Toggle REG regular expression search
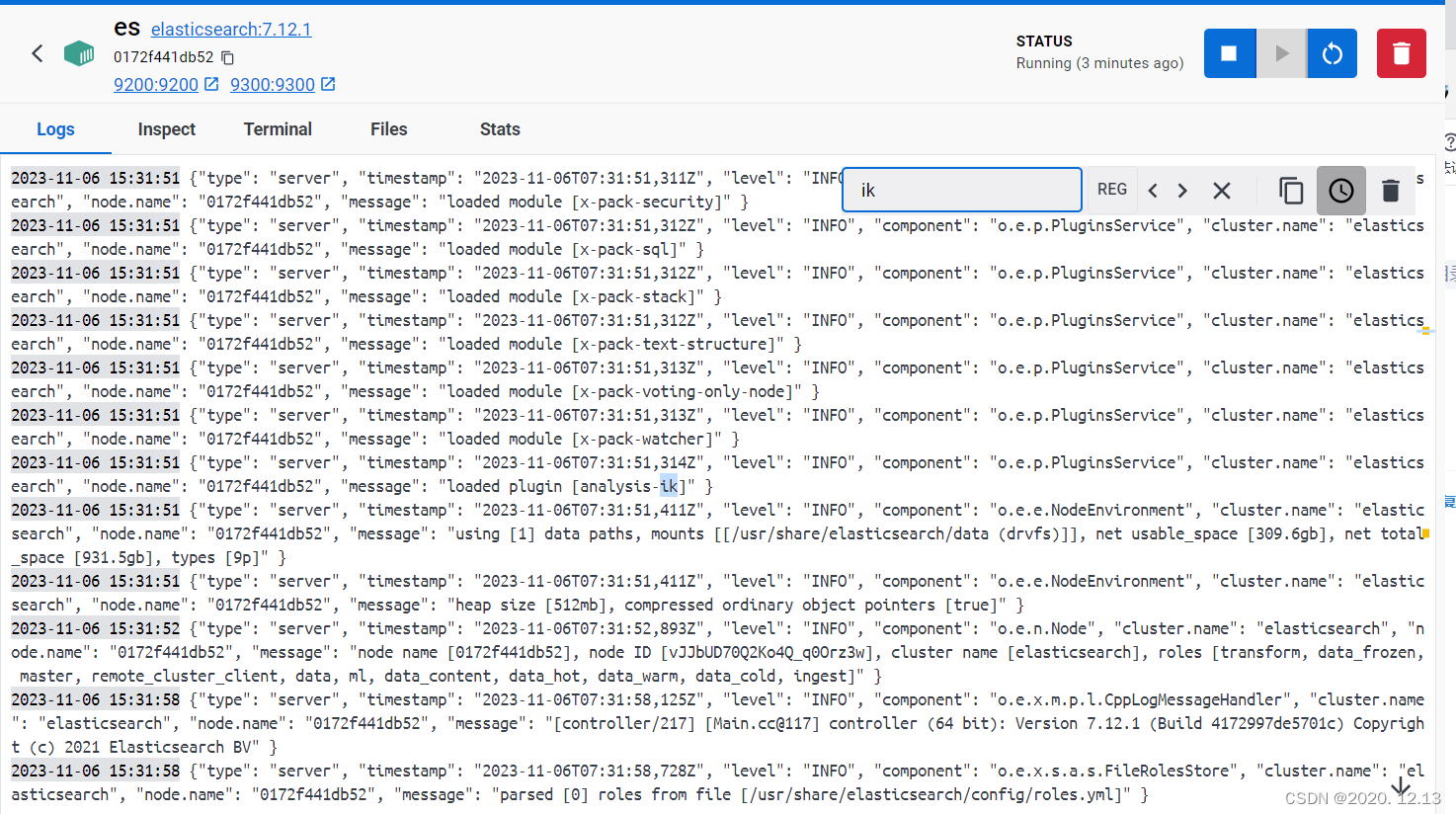 [1112, 190]
